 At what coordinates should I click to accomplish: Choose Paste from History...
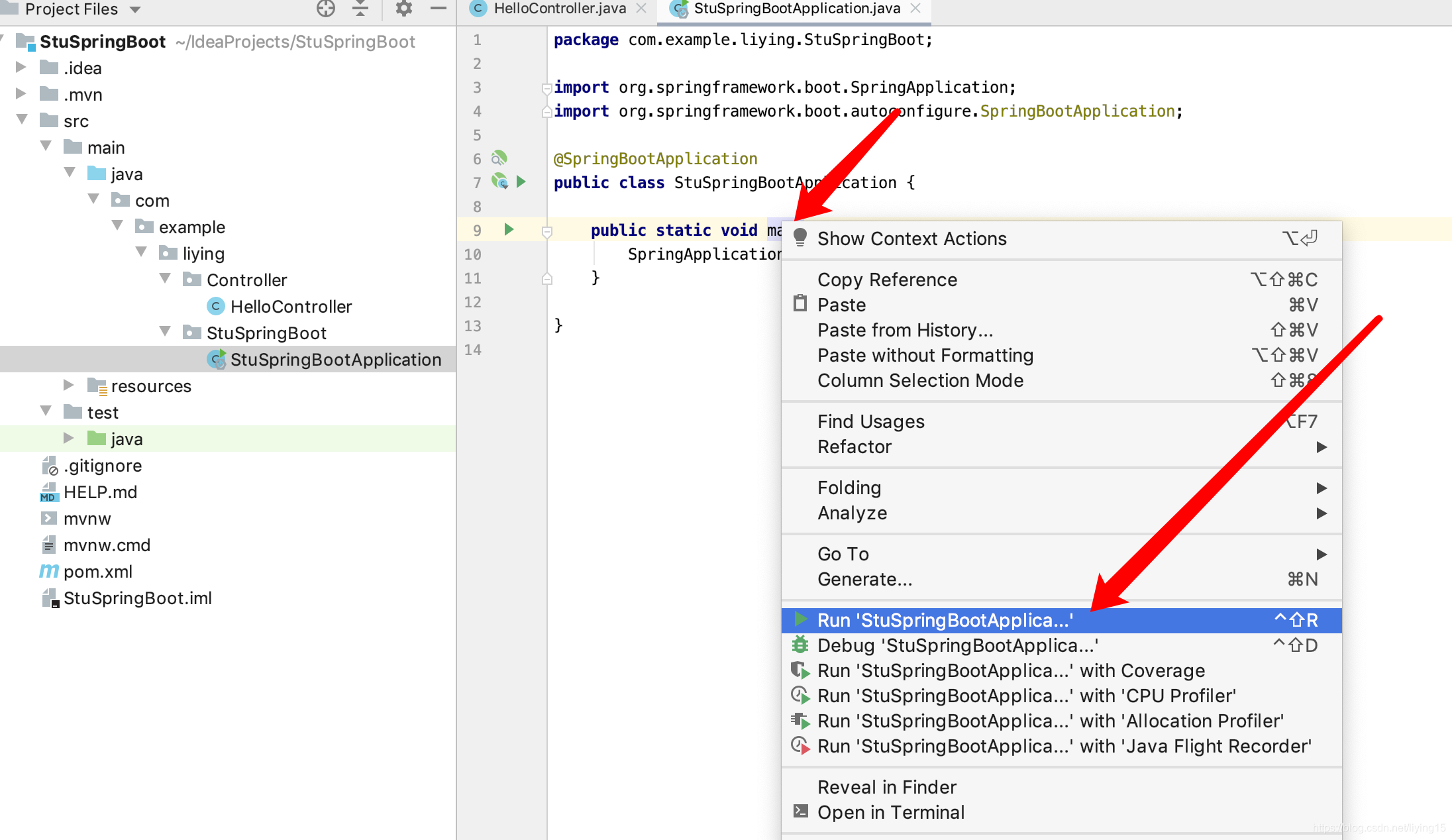[x=1061, y=330]
